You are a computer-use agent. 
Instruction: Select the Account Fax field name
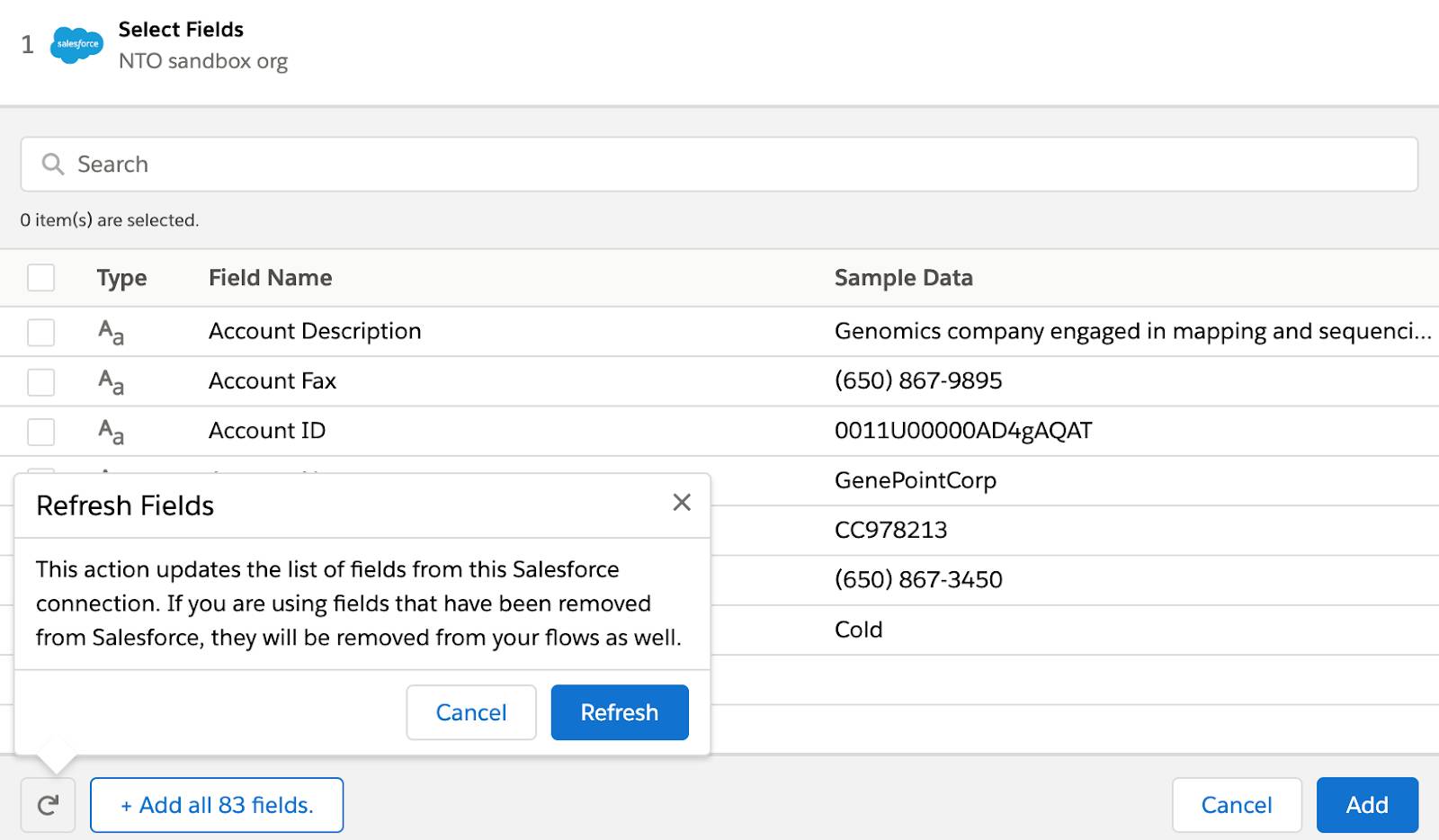click(273, 380)
